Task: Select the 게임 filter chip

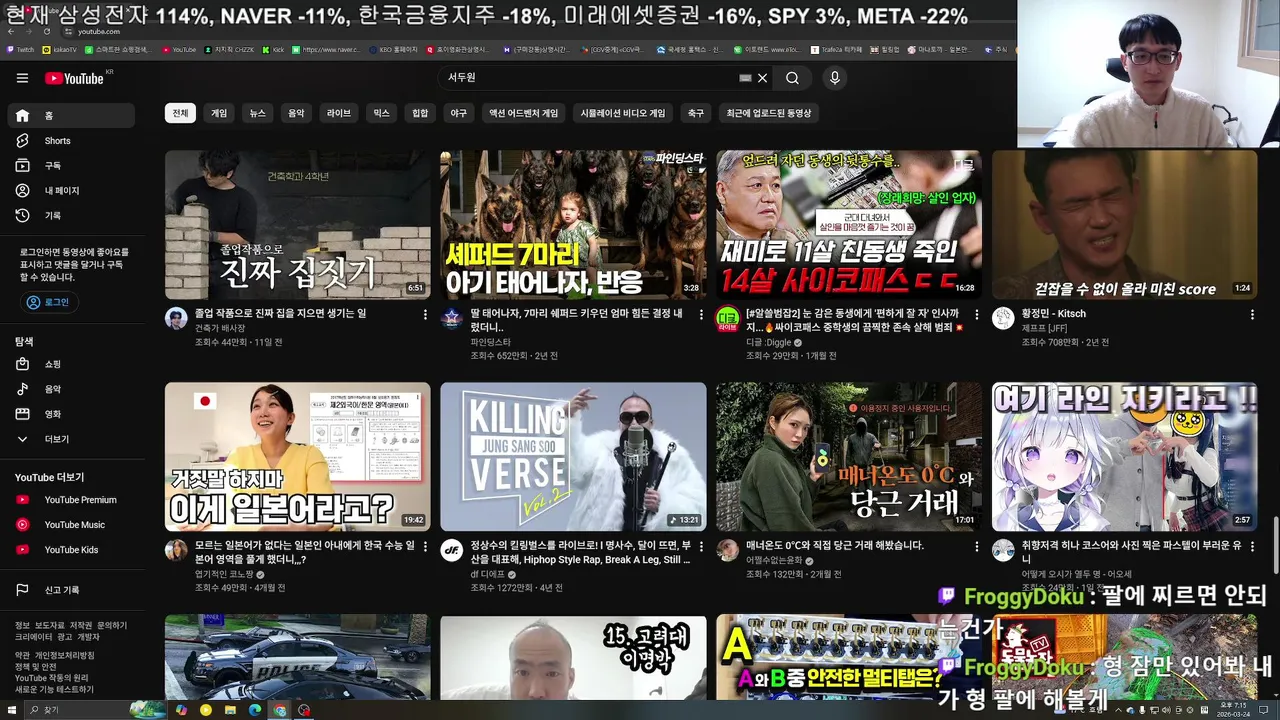Action: tap(219, 113)
